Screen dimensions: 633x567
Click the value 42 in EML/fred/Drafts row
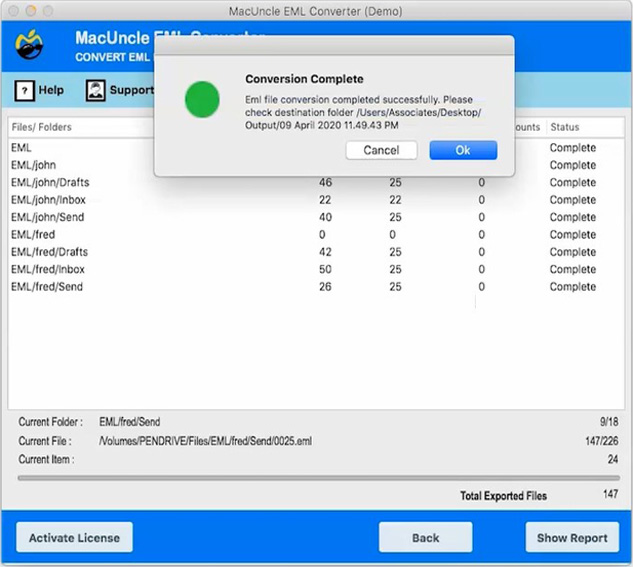325,252
